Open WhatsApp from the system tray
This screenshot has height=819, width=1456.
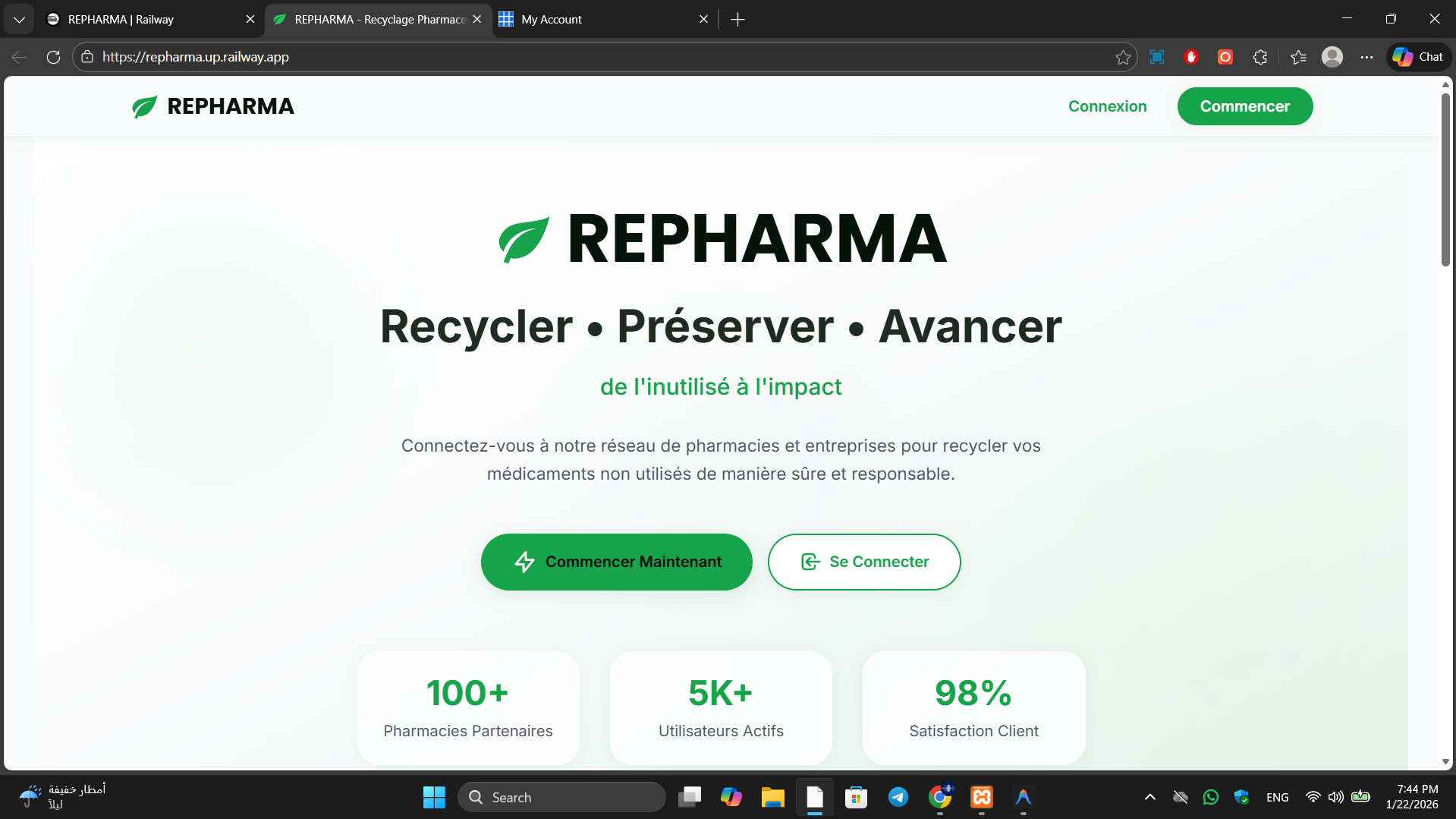[x=1211, y=797]
